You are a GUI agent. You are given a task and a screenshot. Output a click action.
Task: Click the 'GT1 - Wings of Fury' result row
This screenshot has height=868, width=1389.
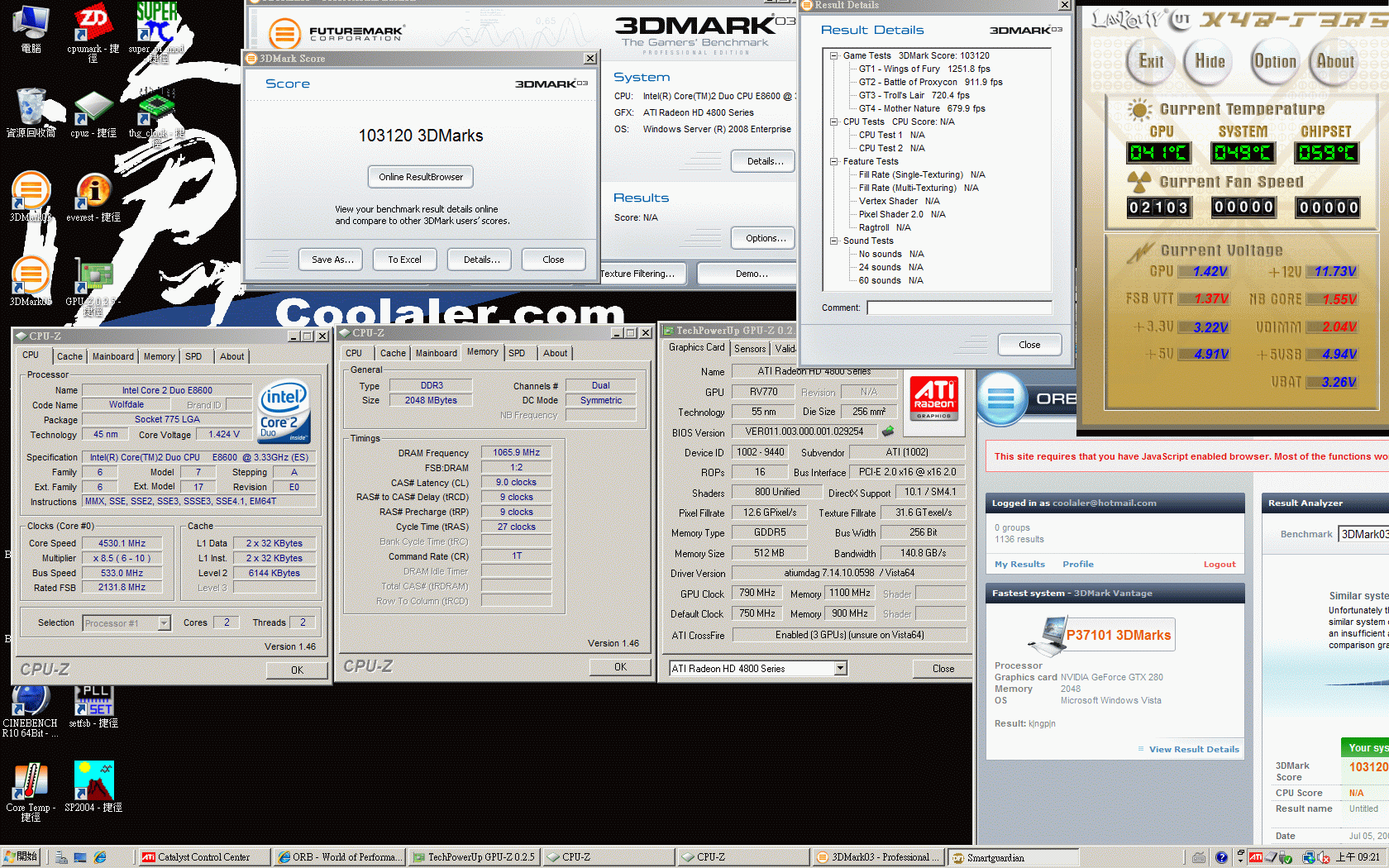pyautogui.click(x=924, y=69)
